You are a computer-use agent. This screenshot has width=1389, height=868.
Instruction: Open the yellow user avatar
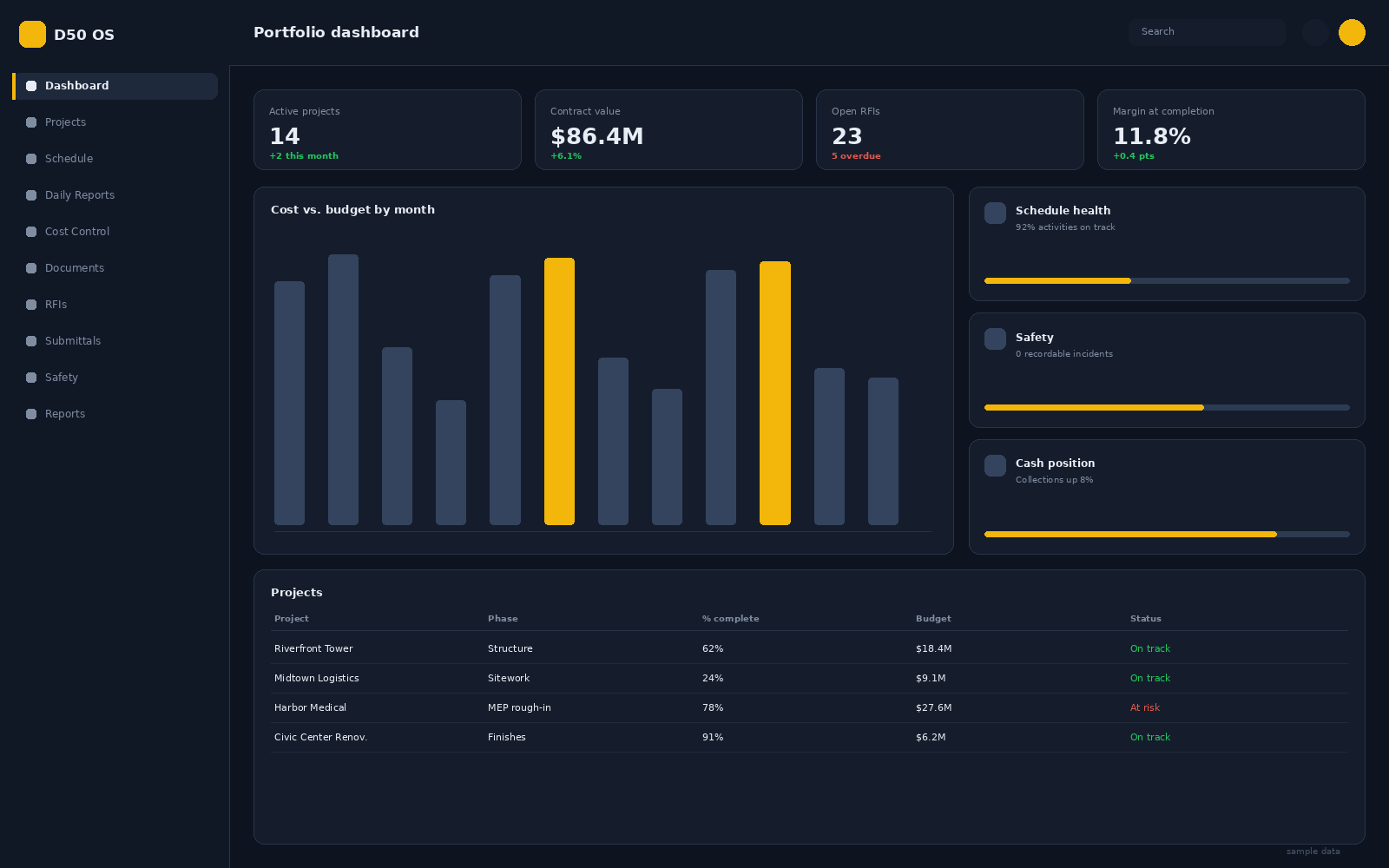coord(1352,32)
